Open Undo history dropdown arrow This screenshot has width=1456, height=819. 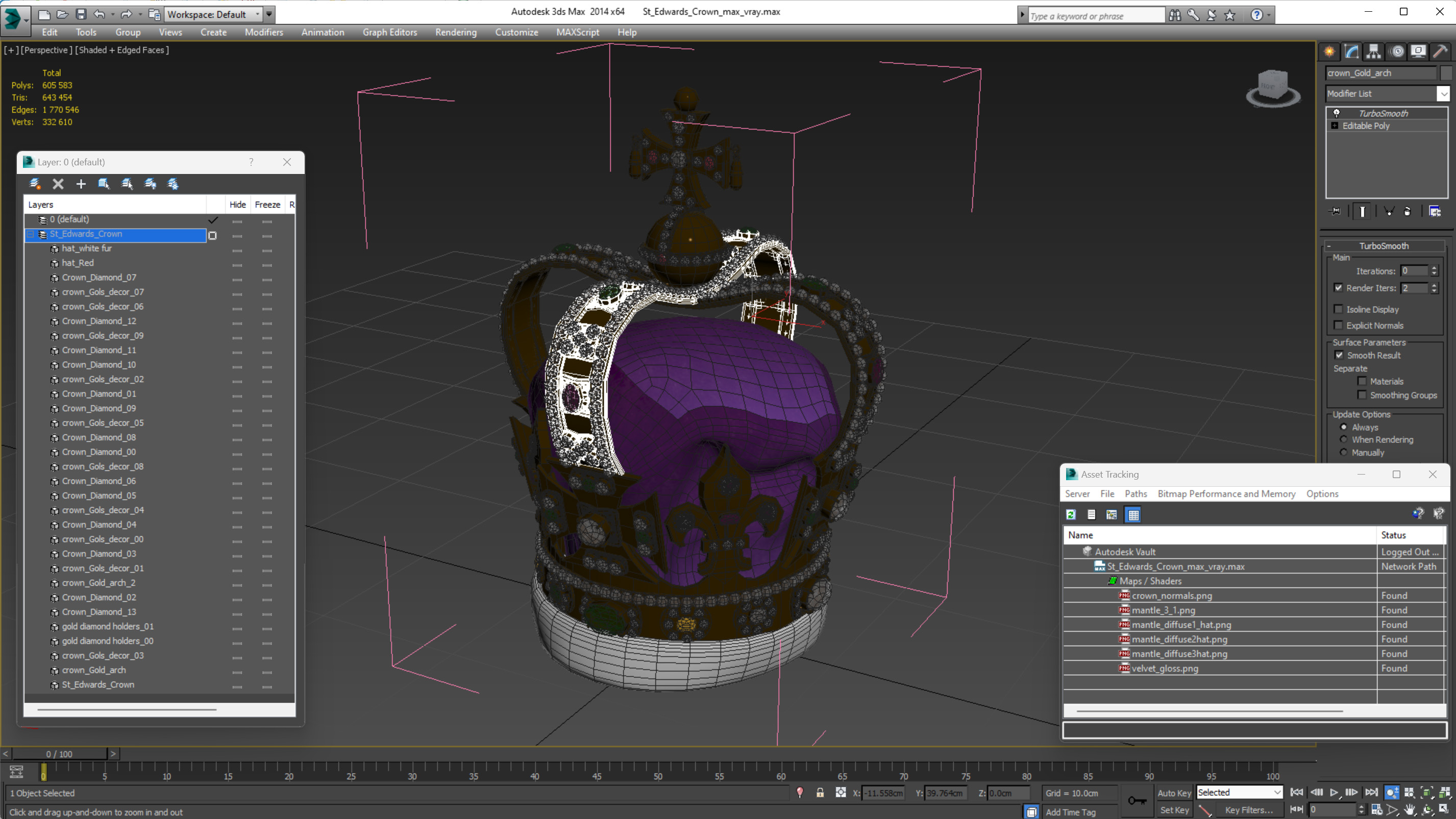click(x=113, y=14)
